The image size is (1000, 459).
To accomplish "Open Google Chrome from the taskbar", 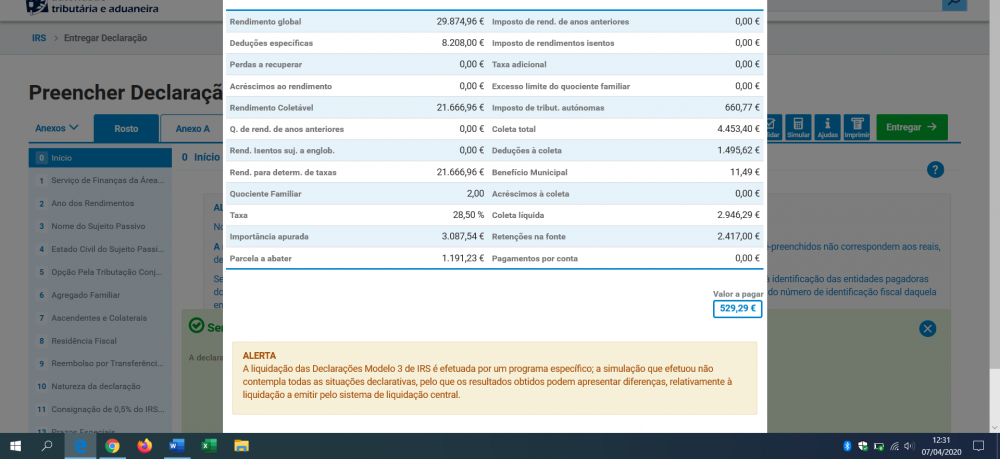I will point(112,446).
